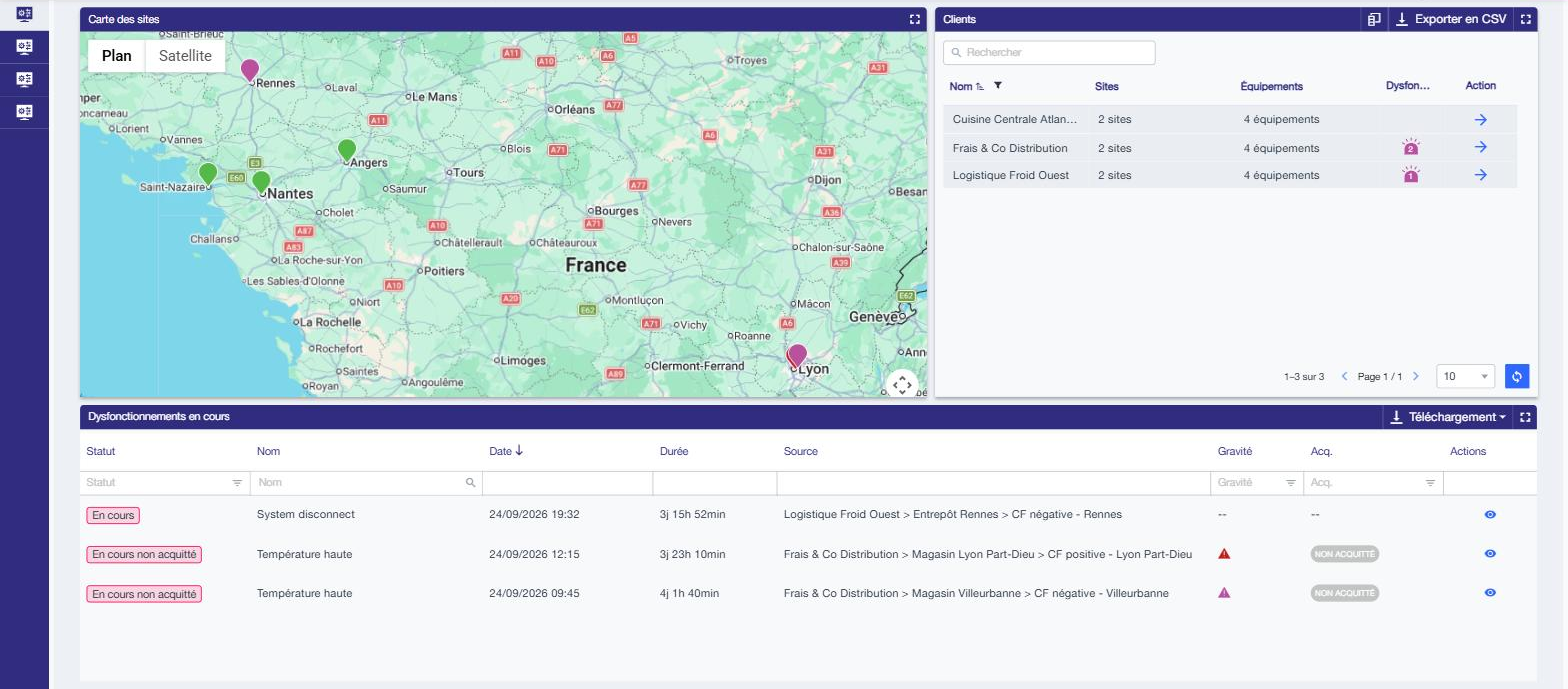This screenshot has height=689, width=1568.
Task: Click the Sites column header
Action: pos(1107,86)
